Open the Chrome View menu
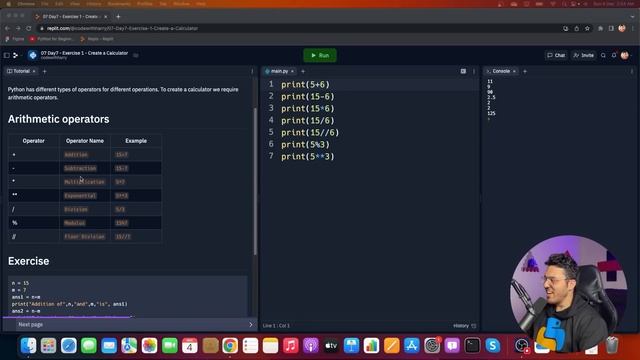This screenshot has height=360, width=640. coord(75,4)
